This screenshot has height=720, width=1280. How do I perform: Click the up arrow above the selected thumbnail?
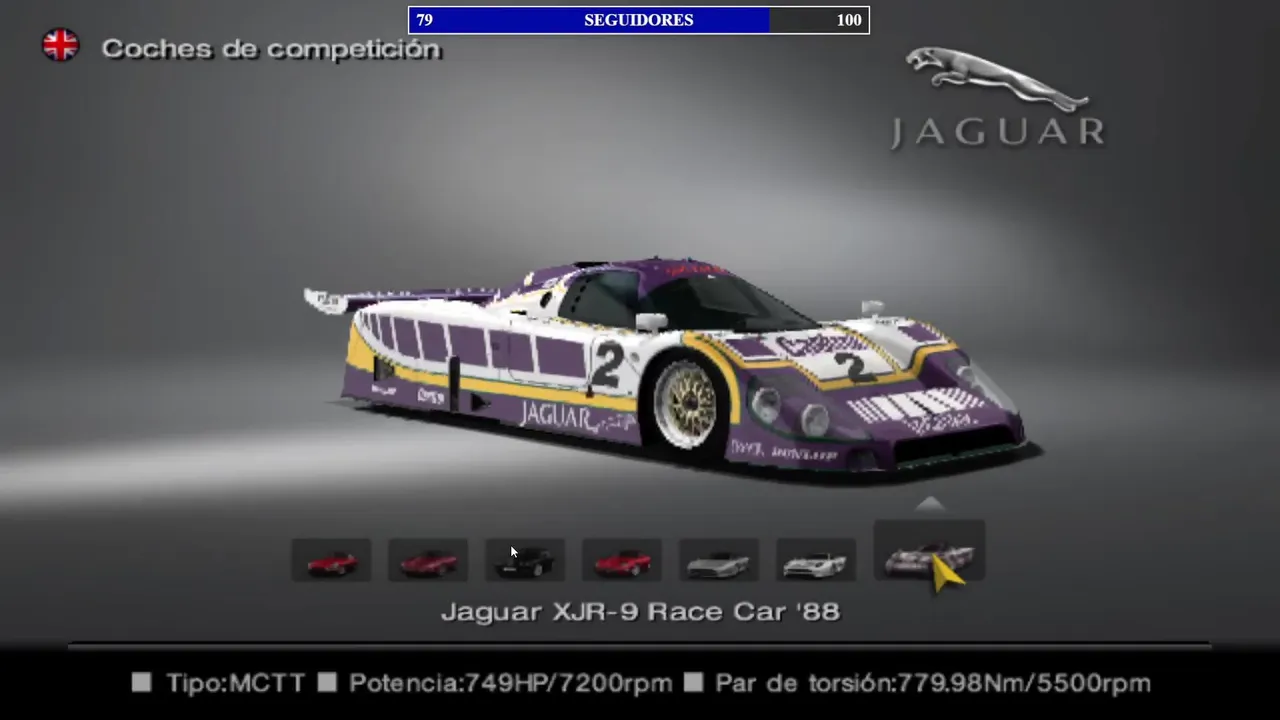click(929, 504)
